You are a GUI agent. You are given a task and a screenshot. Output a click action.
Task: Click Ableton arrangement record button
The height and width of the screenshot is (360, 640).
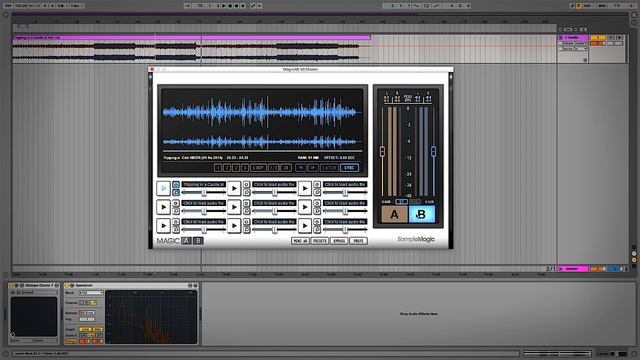237,6
